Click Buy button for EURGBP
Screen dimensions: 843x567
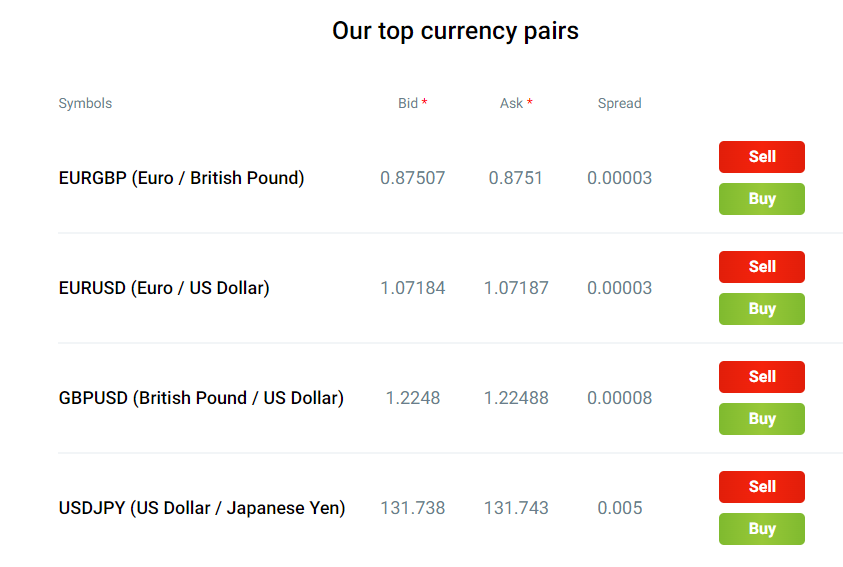[761, 199]
